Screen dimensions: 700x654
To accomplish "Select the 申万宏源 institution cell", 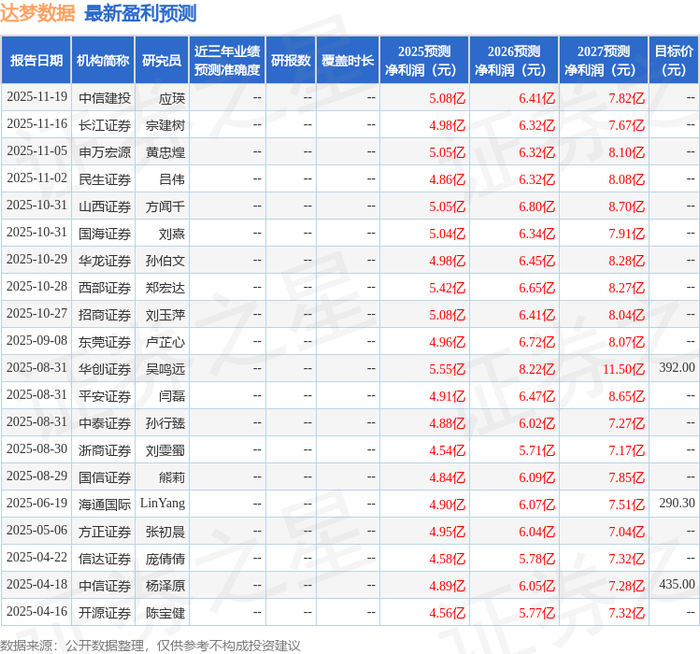I will tap(104, 152).
